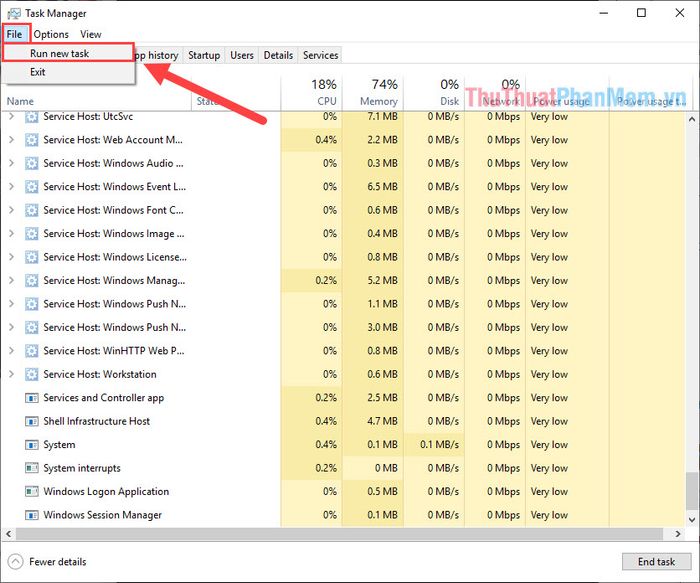Click the gear icon for Service Host: Windows Image
Image resolution: width=700 pixels, height=583 pixels.
click(x=31, y=234)
